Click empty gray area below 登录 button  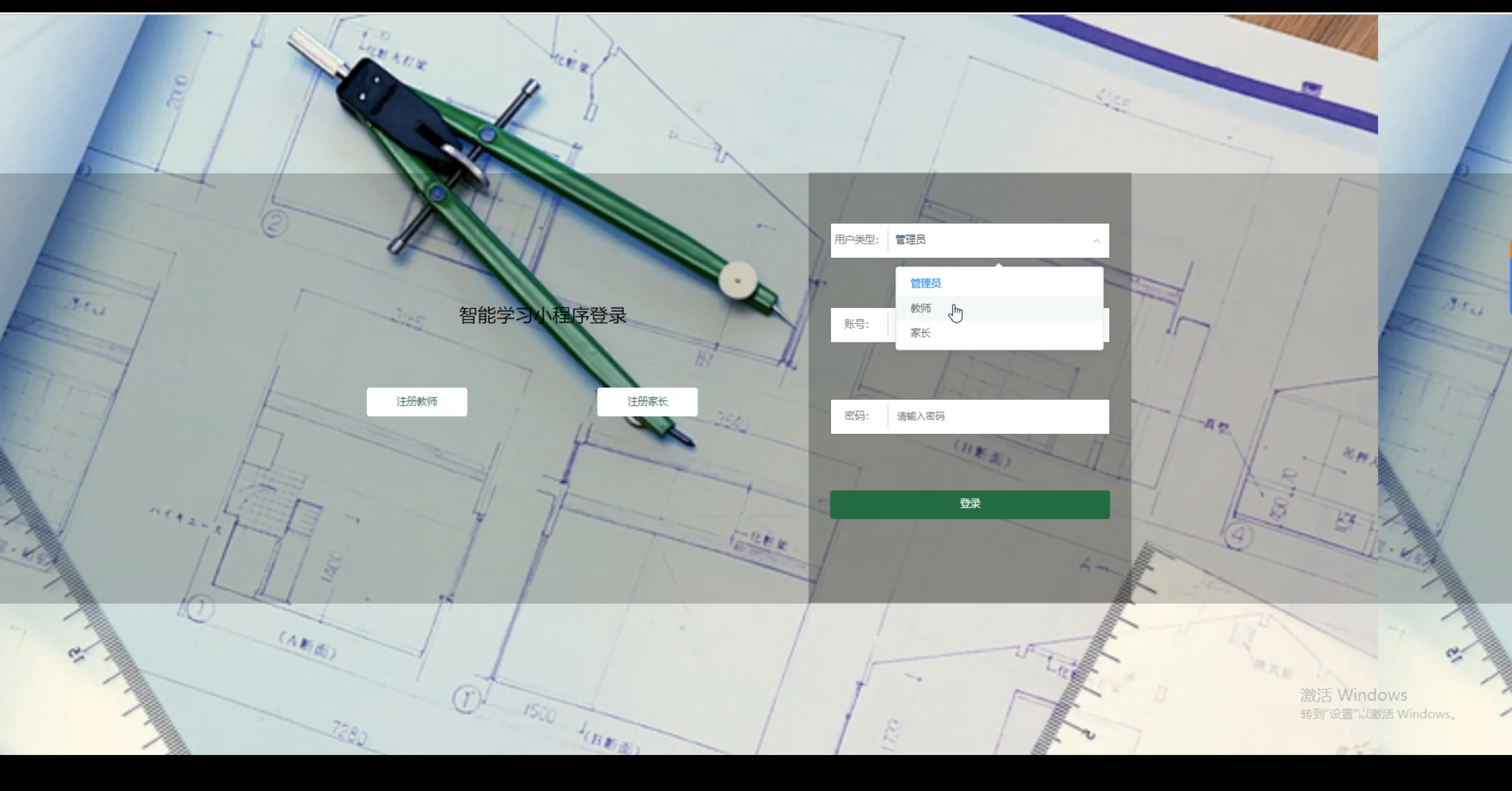point(970,561)
